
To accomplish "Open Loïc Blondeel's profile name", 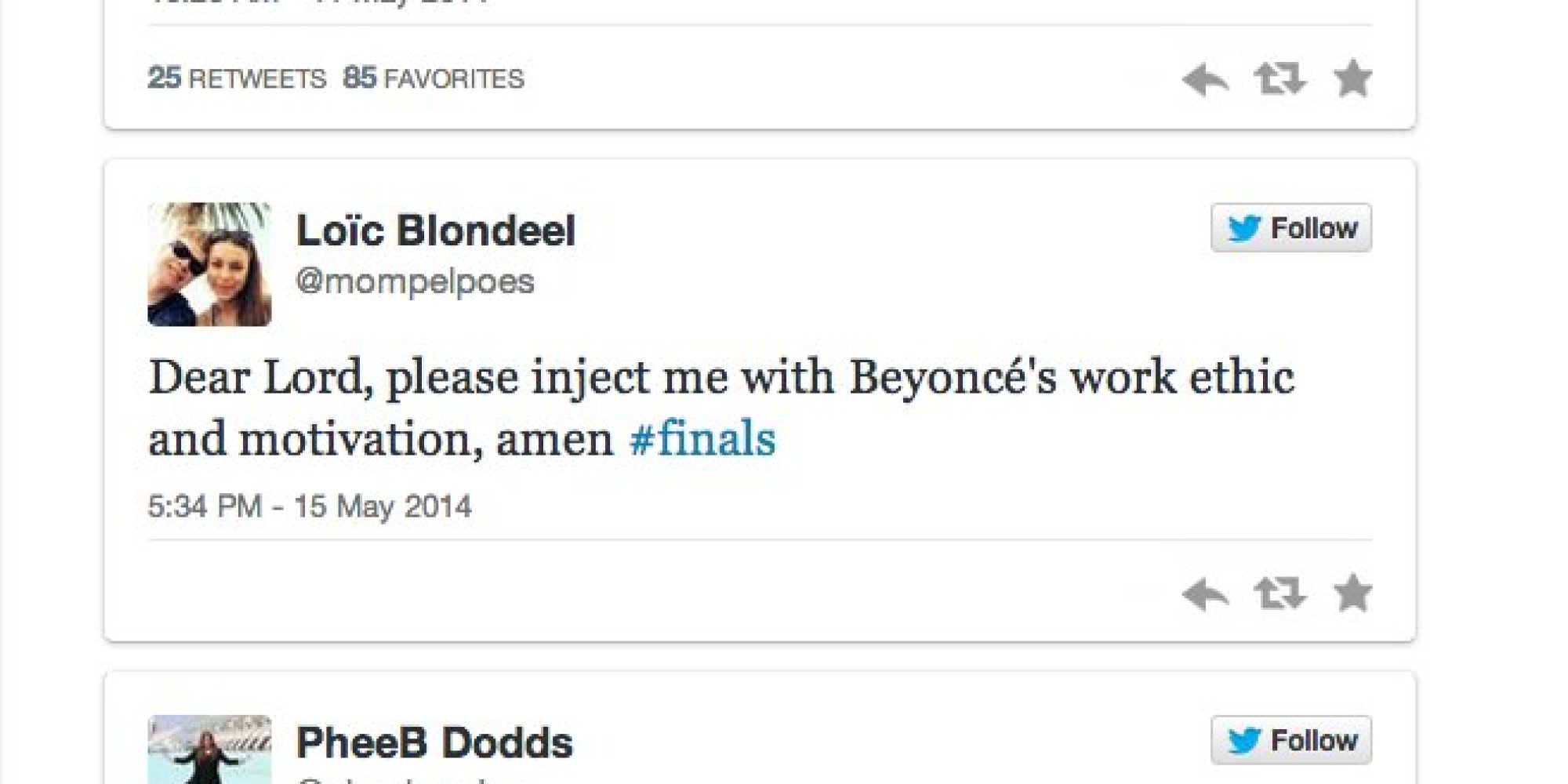I will [436, 231].
